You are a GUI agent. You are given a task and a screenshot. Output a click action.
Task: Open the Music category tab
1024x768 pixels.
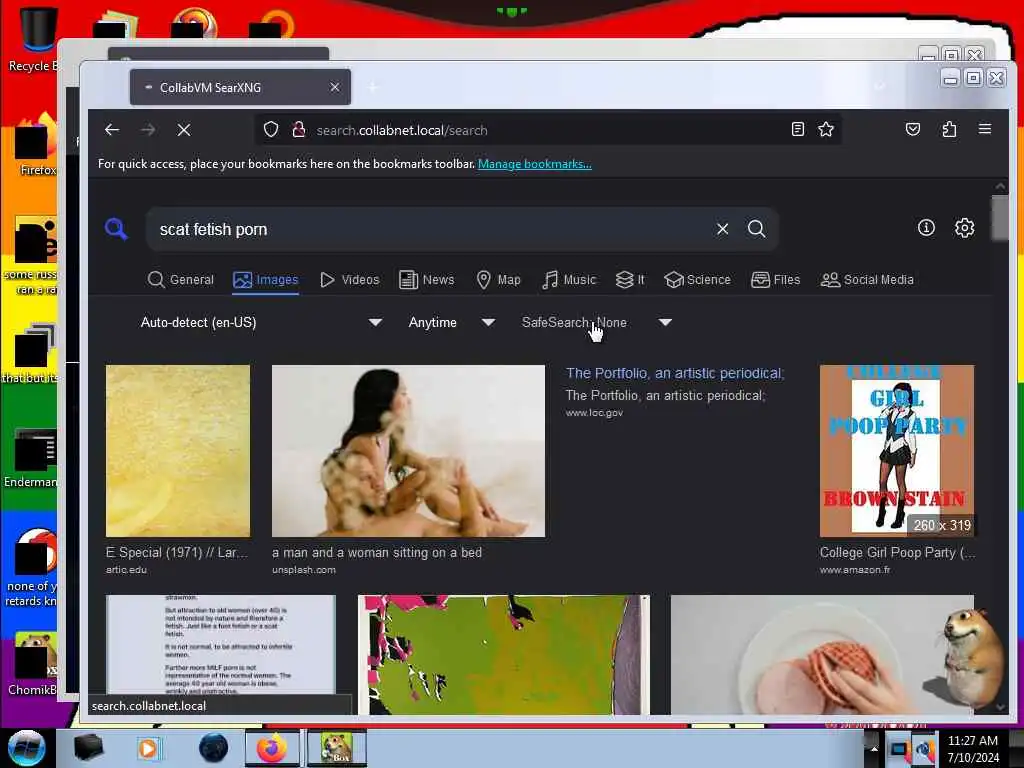click(569, 280)
